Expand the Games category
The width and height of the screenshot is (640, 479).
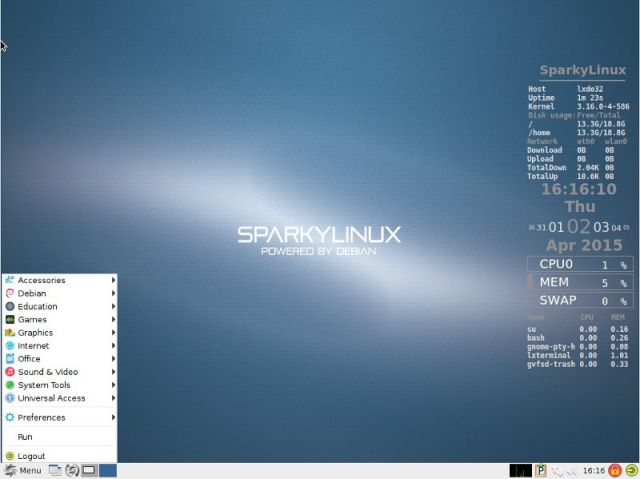pos(60,319)
